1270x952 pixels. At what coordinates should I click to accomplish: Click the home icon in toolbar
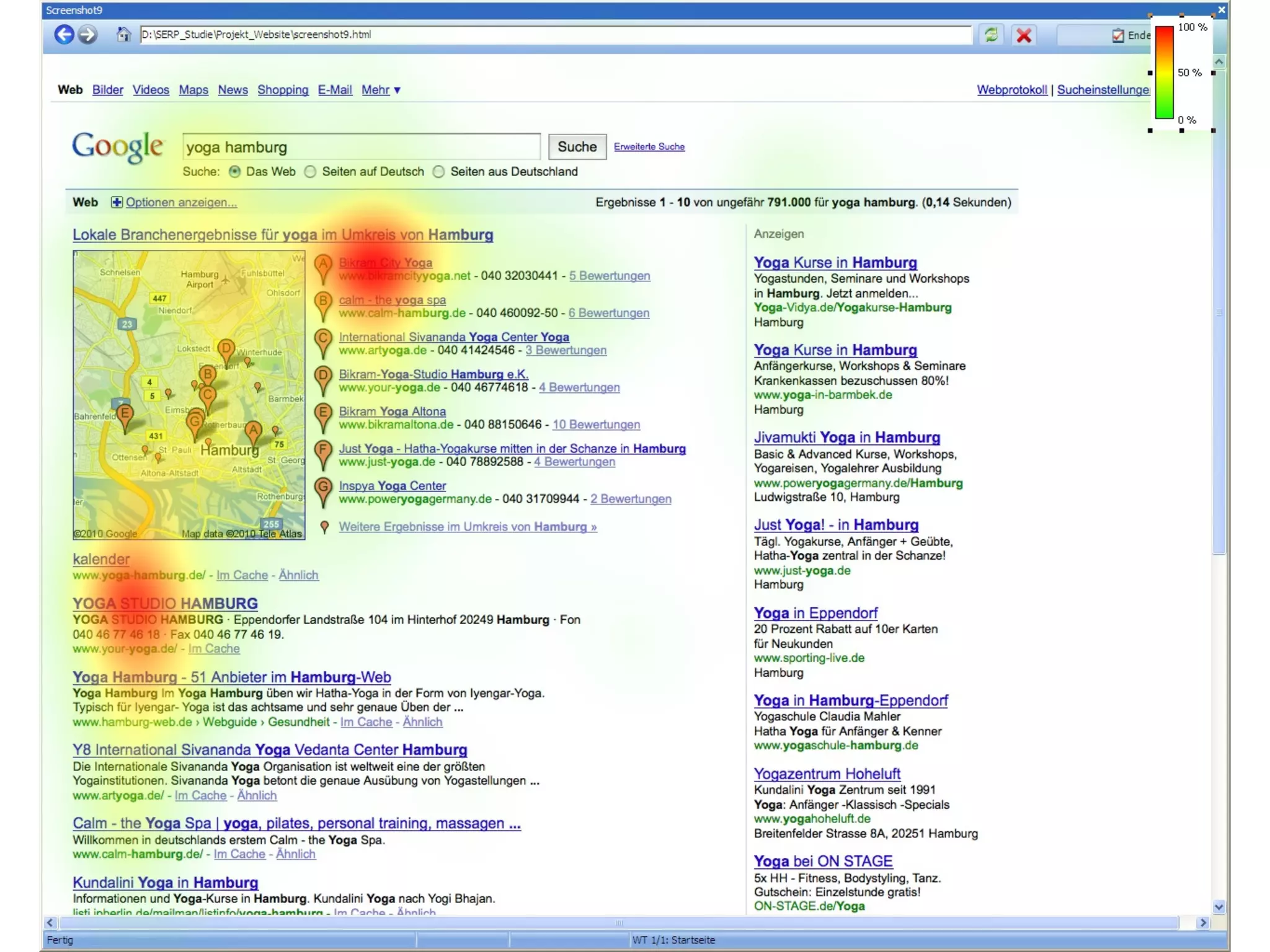tap(123, 35)
